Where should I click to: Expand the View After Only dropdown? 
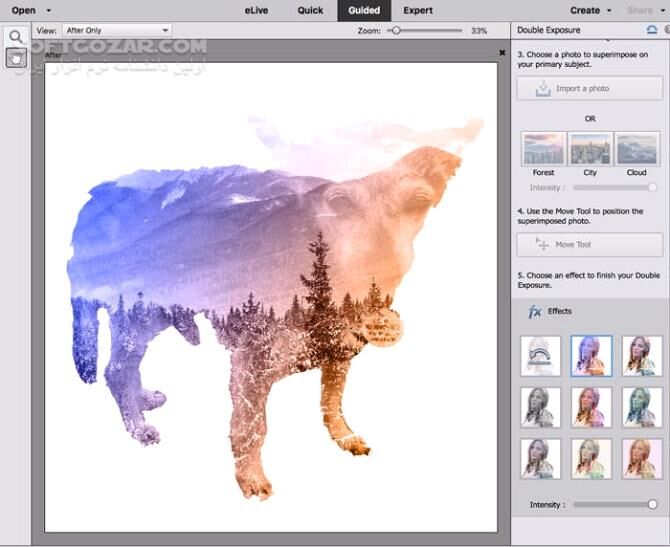tap(117, 30)
